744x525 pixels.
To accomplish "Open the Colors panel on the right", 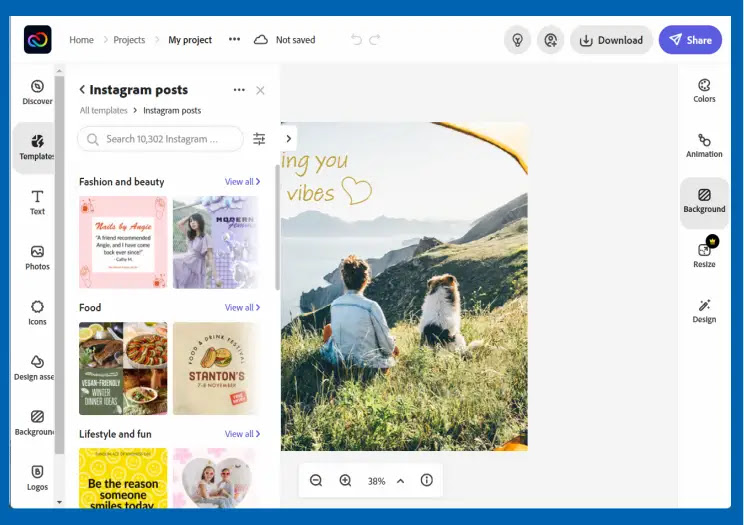I will point(704,91).
